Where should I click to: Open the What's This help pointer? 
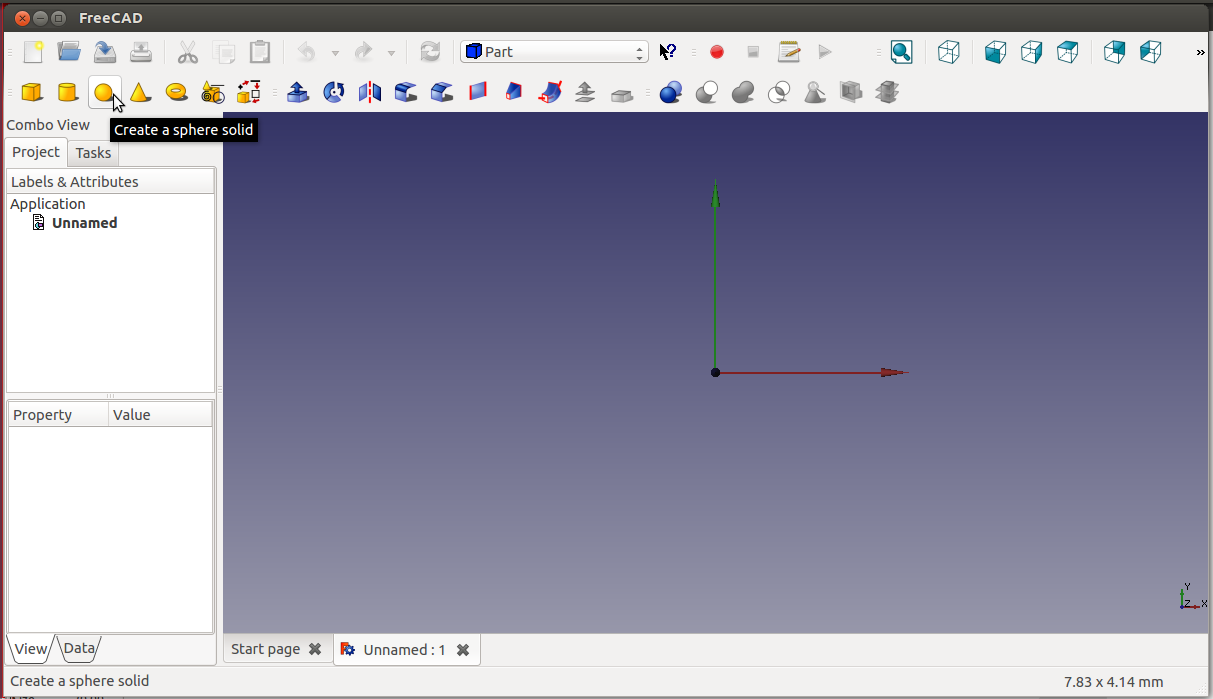pos(668,52)
